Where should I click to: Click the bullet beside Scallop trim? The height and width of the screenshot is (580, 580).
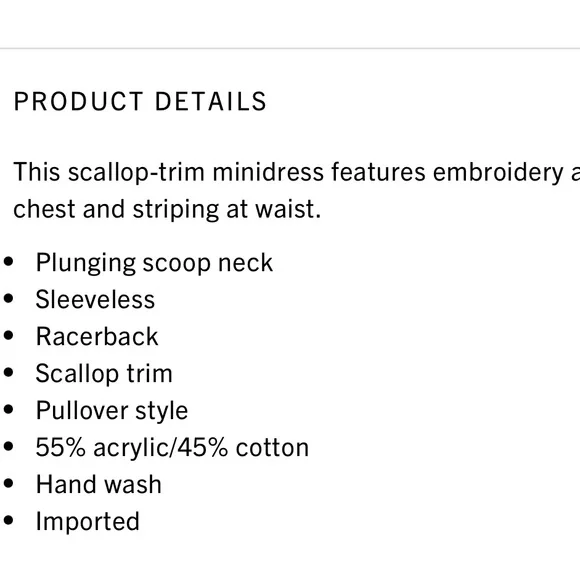pyautogui.click(x=8, y=372)
